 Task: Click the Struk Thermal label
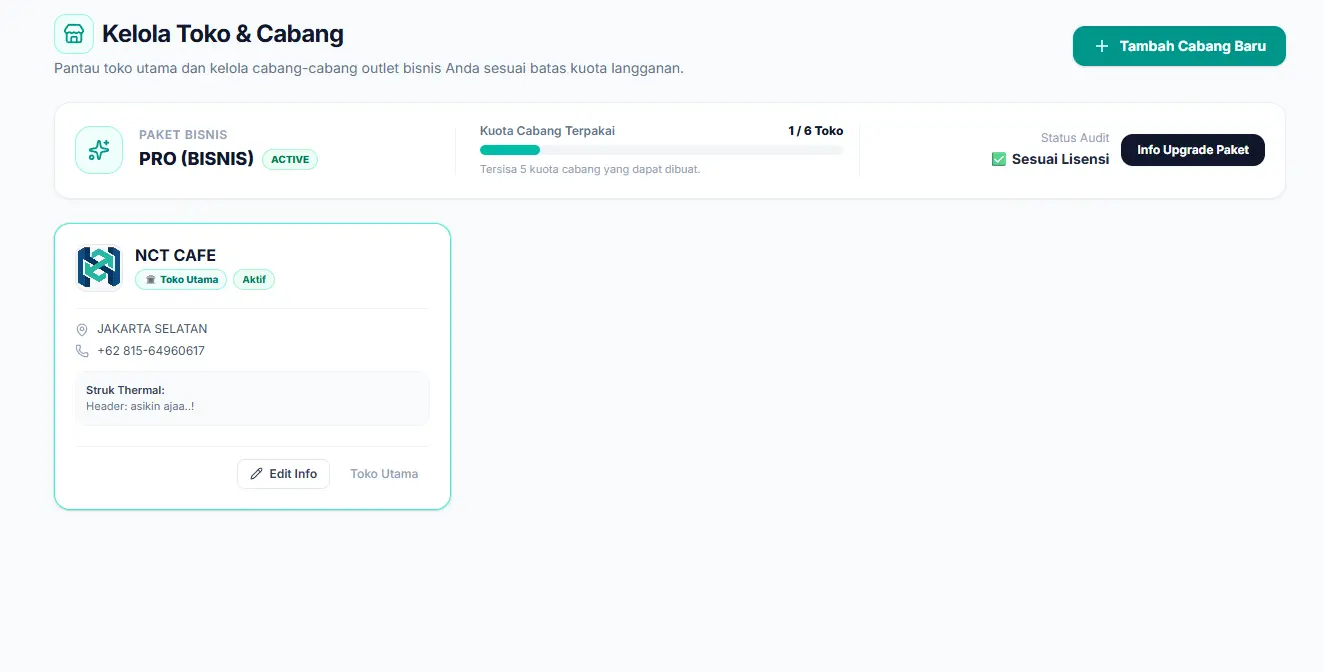tap(125, 390)
